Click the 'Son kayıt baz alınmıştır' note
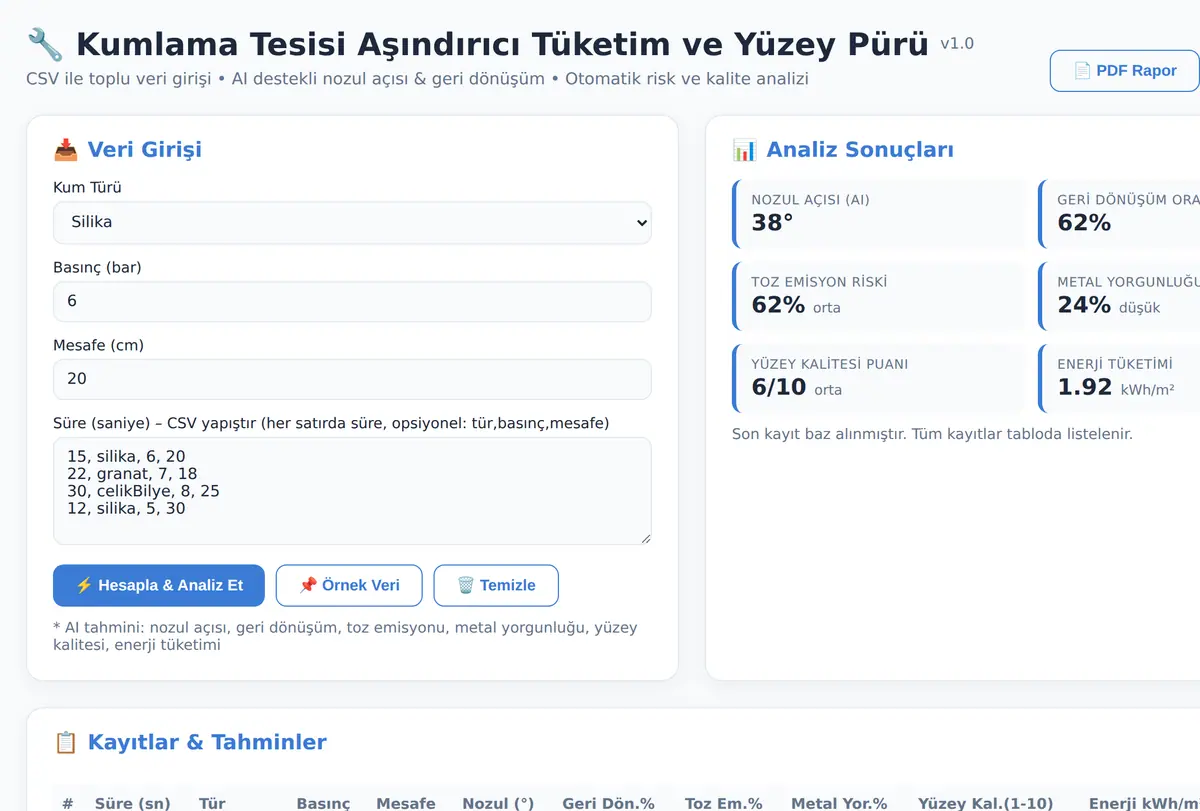 [x=932, y=434]
